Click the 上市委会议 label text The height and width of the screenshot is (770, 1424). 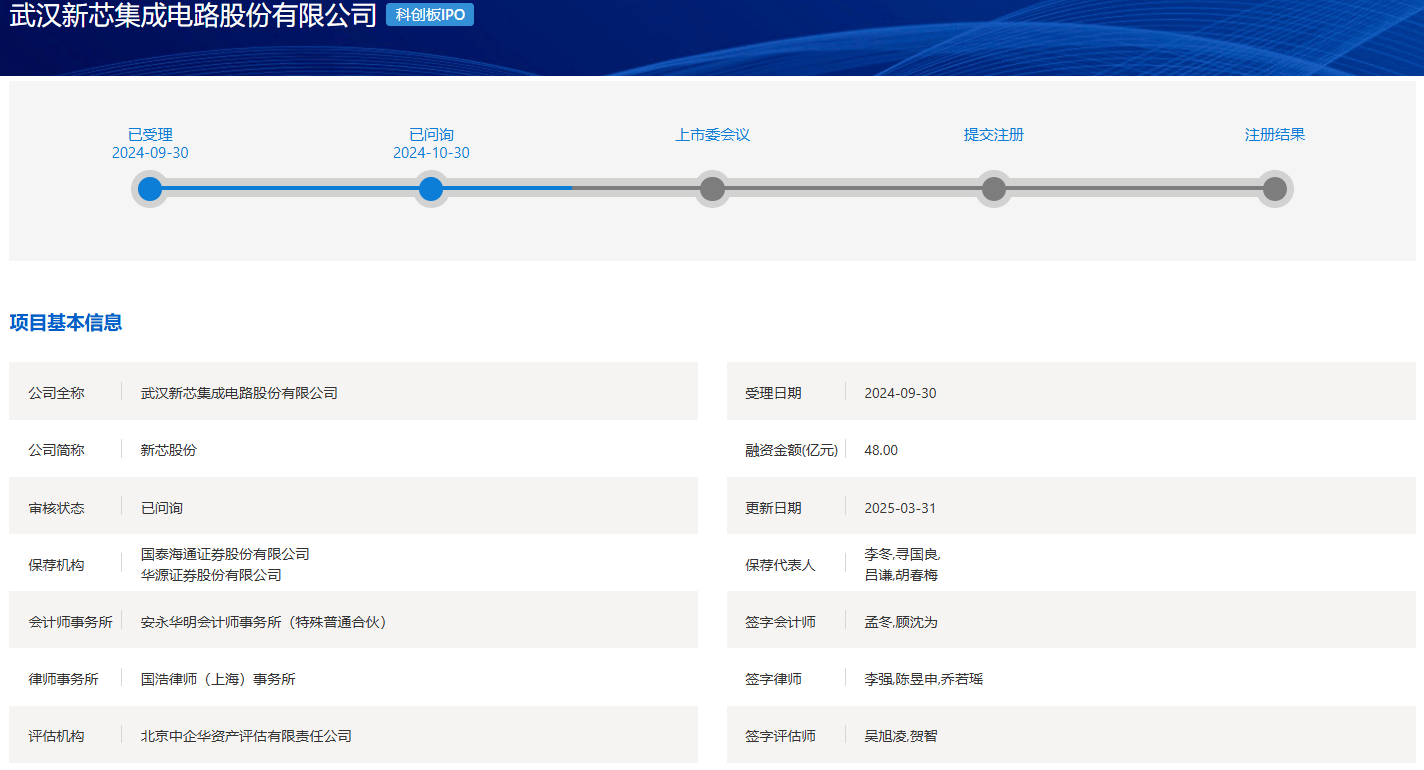712,135
